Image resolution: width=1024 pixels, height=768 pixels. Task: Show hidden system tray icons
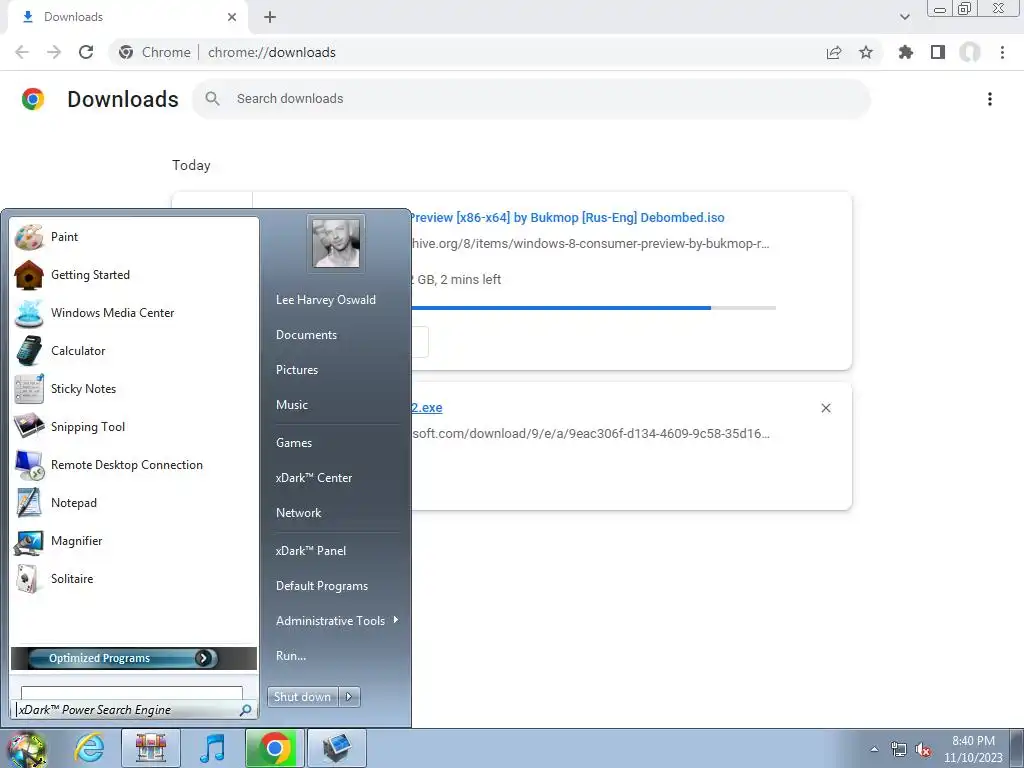[x=874, y=750]
